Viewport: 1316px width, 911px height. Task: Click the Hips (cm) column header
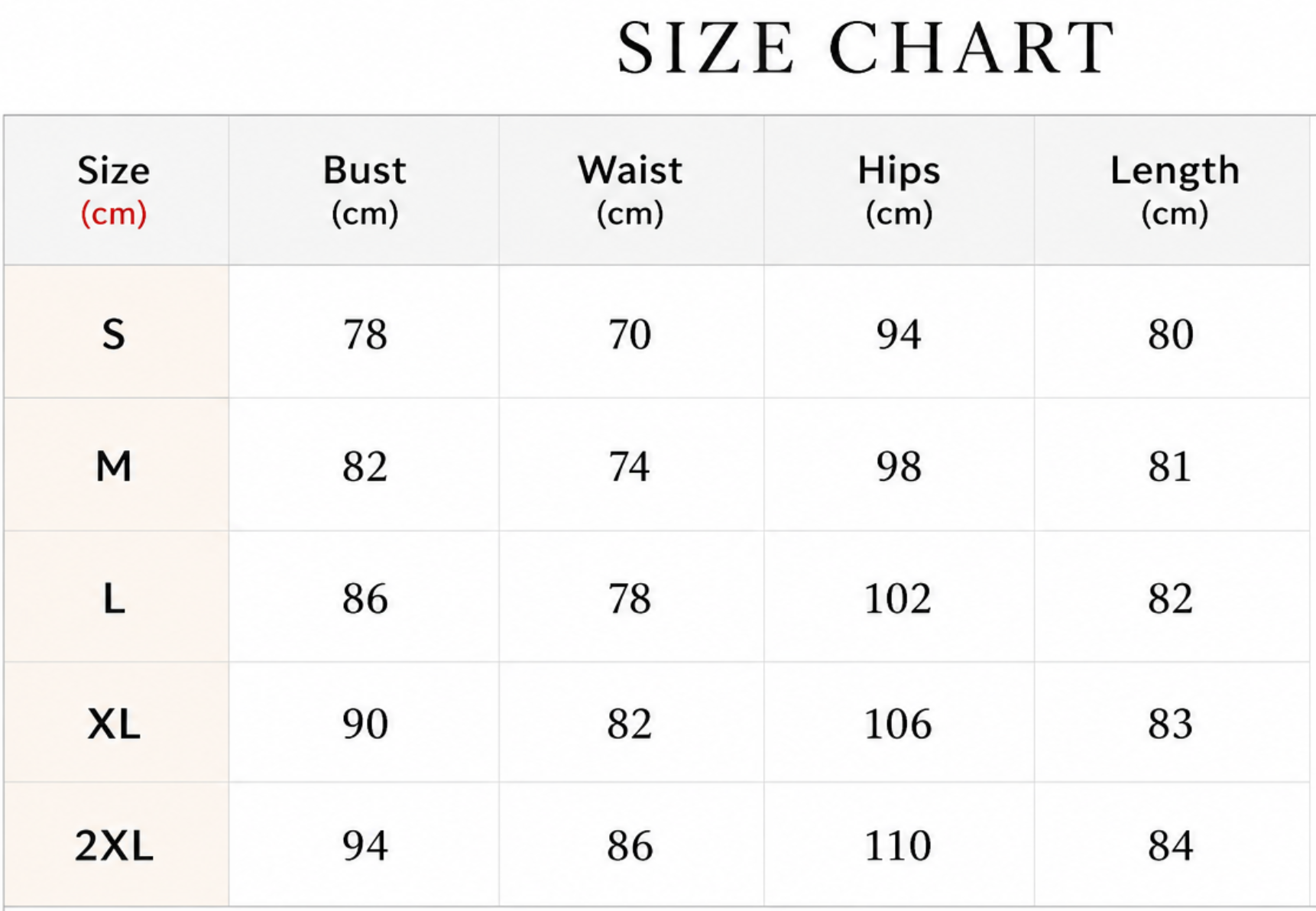click(x=899, y=190)
